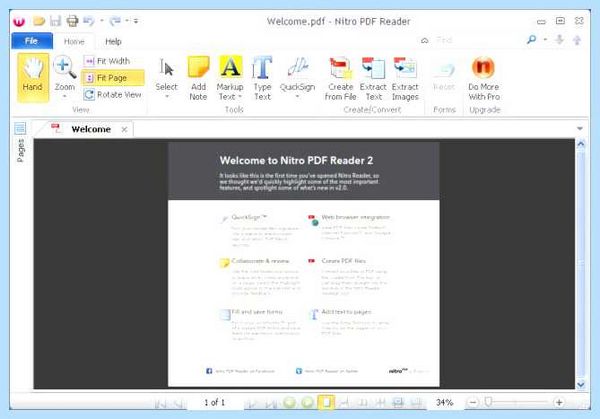Open the document tab list dropdown
This screenshot has height=419, width=600.
580,129
